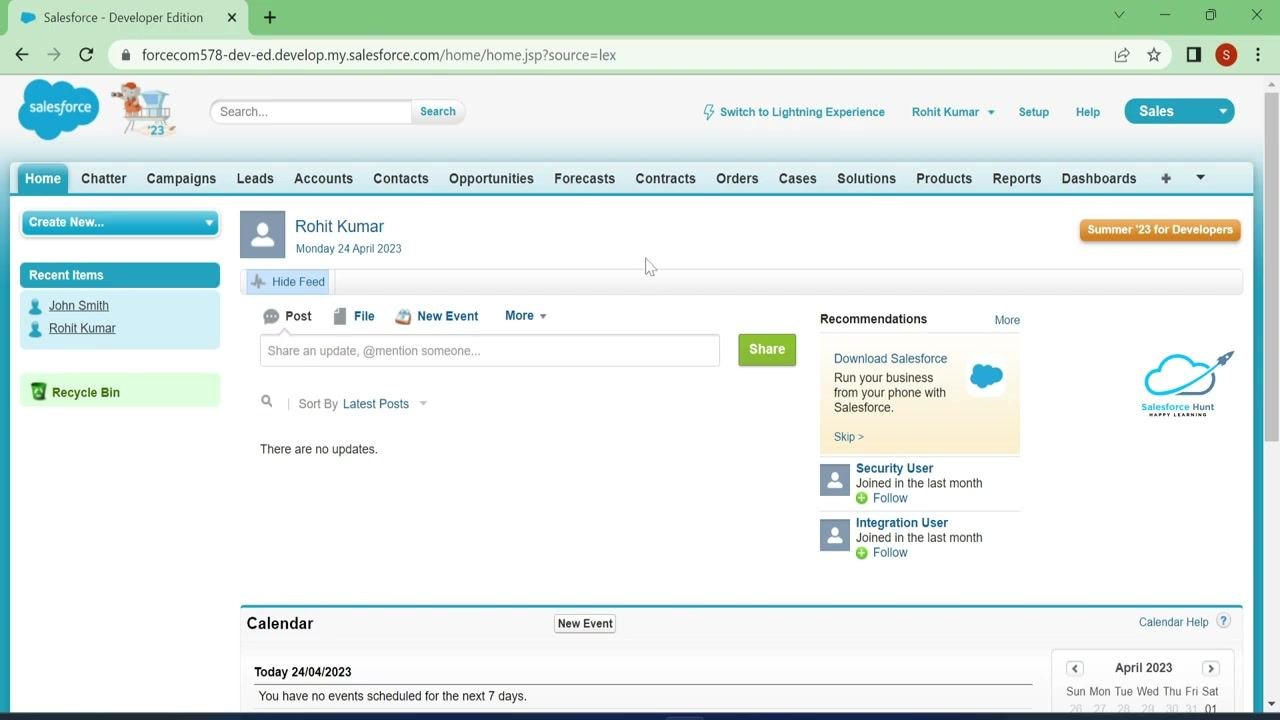Open the Campaigns tab
Image resolution: width=1280 pixels, height=720 pixels.
coord(181,178)
